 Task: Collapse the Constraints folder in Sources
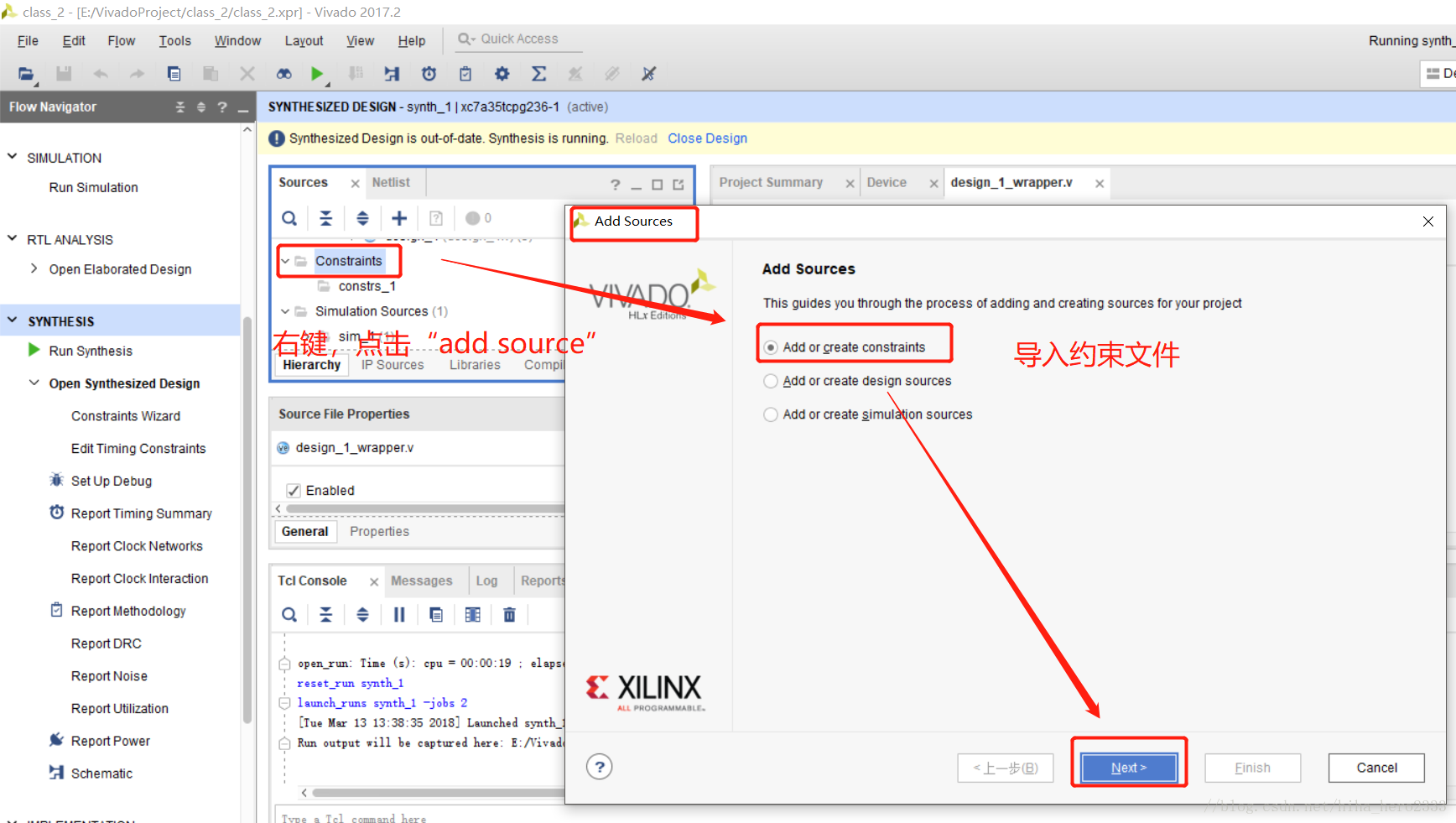(x=285, y=261)
